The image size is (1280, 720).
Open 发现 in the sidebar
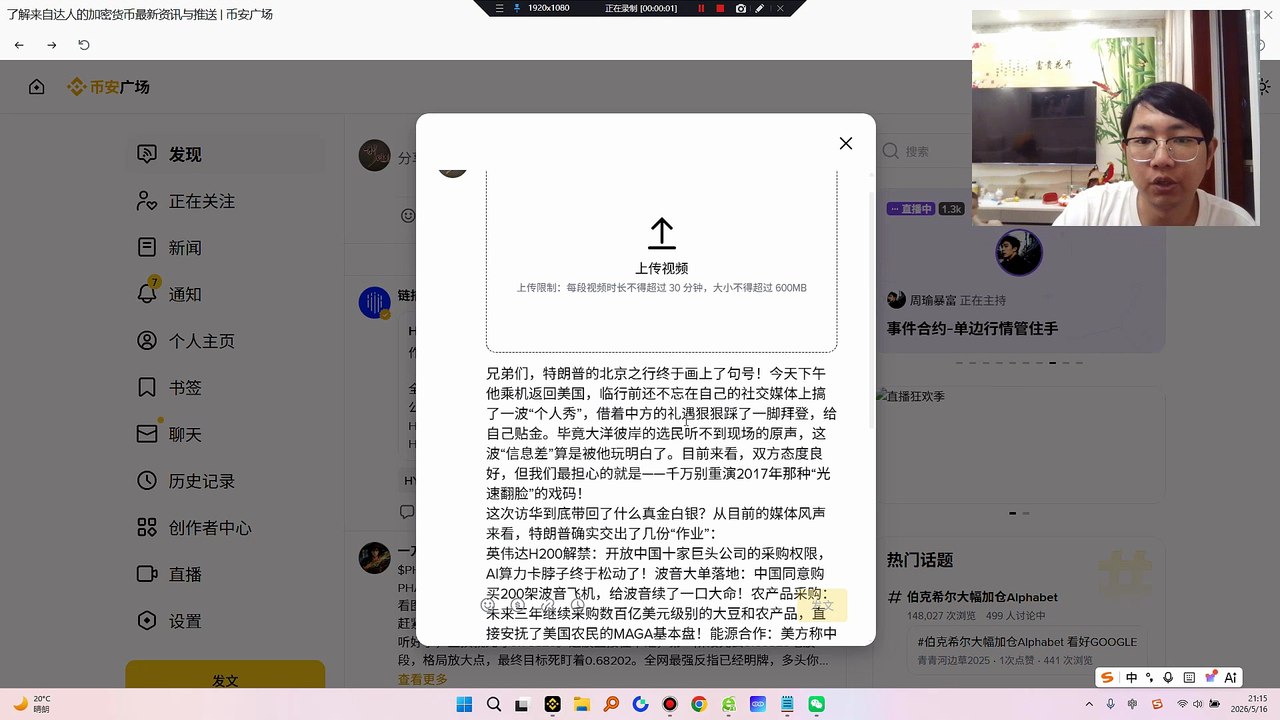[x=226, y=154]
